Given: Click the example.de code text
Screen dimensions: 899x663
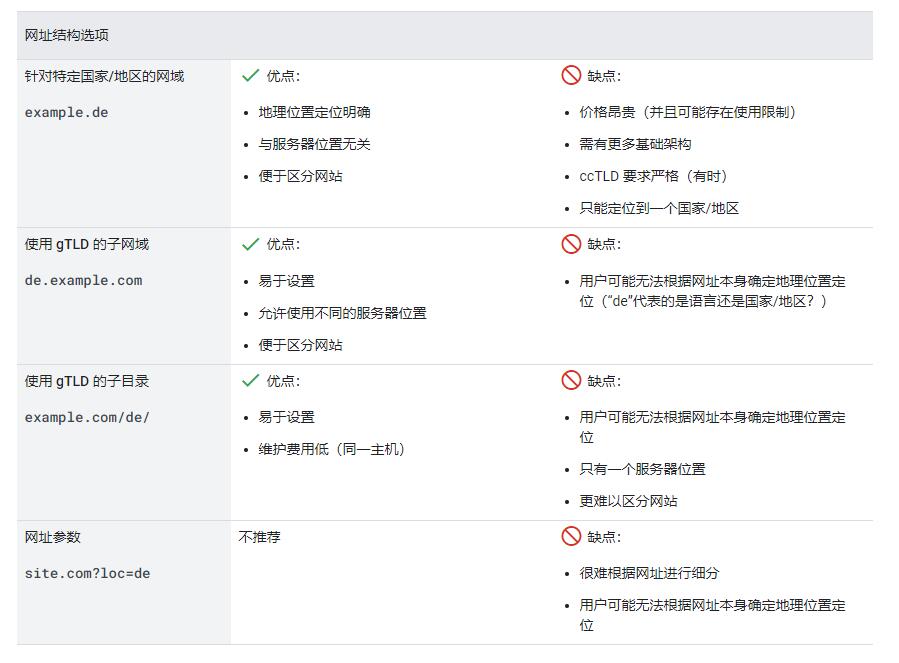Looking at the screenshot, I should tap(66, 112).
